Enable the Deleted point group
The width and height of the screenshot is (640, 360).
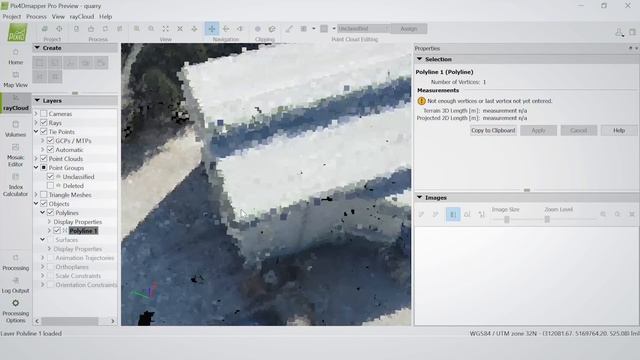(x=50, y=185)
